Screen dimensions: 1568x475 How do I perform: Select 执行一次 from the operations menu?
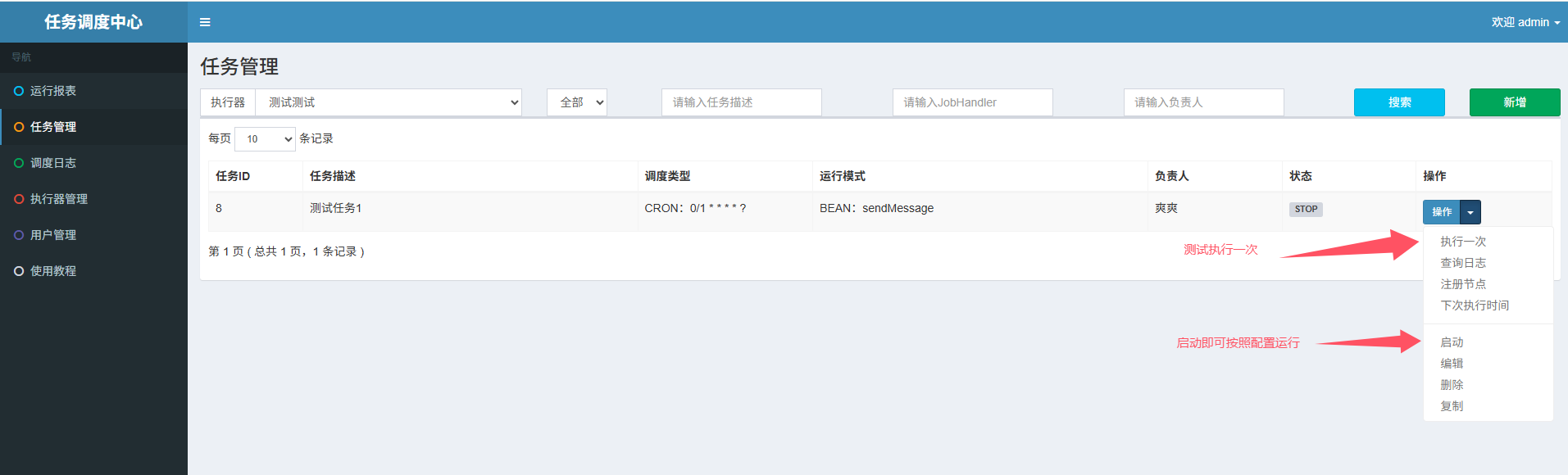point(1463,242)
